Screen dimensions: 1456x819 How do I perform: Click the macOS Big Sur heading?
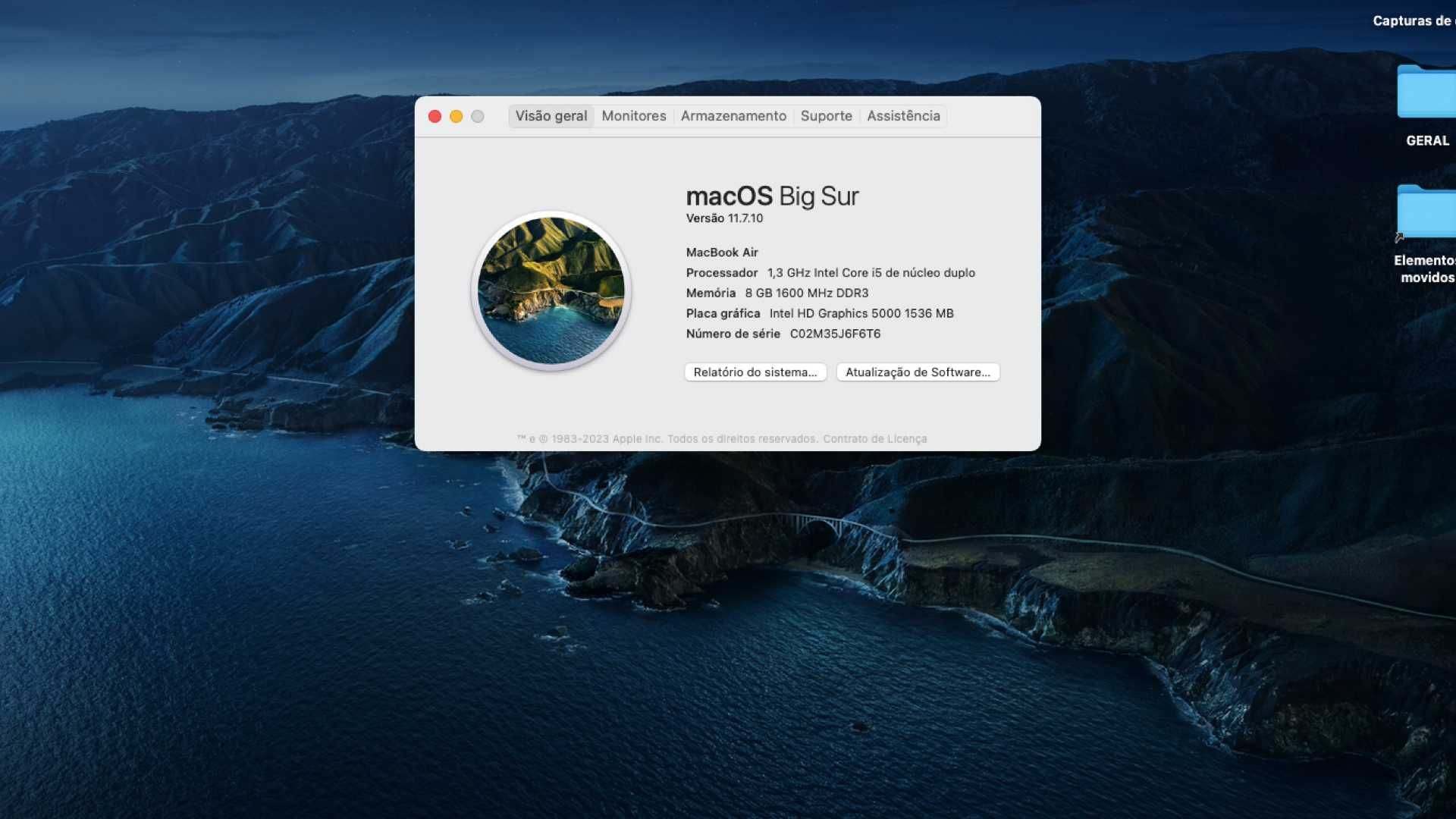(x=772, y=196)
